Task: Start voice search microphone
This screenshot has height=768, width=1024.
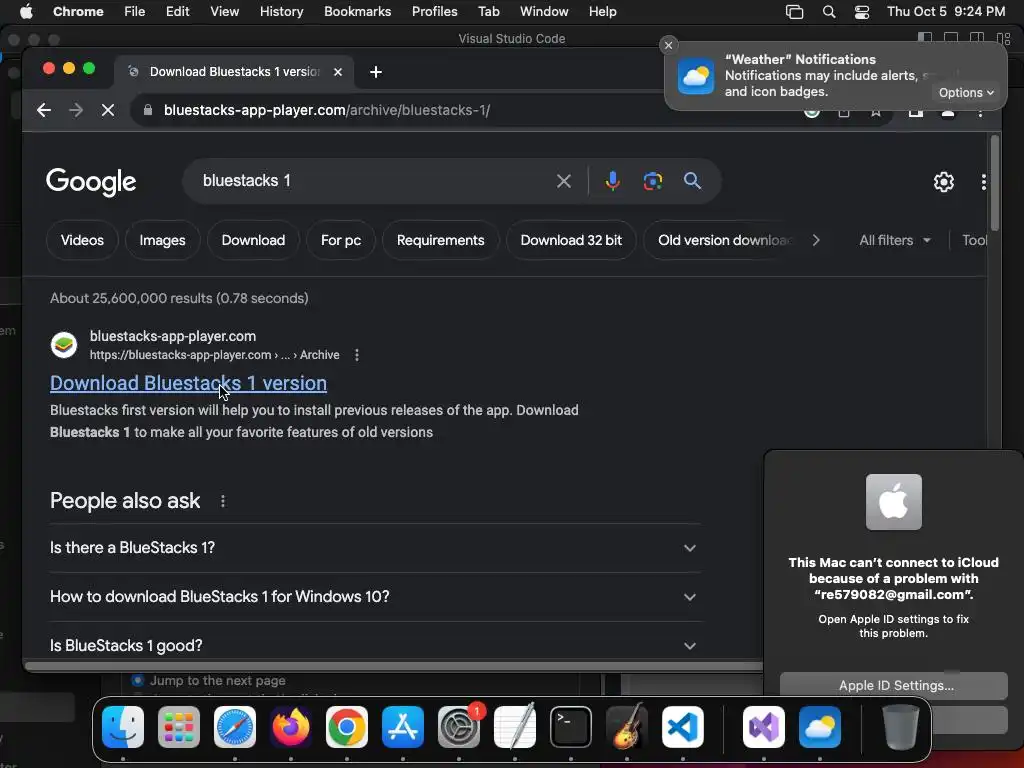Action: point(612,181)
